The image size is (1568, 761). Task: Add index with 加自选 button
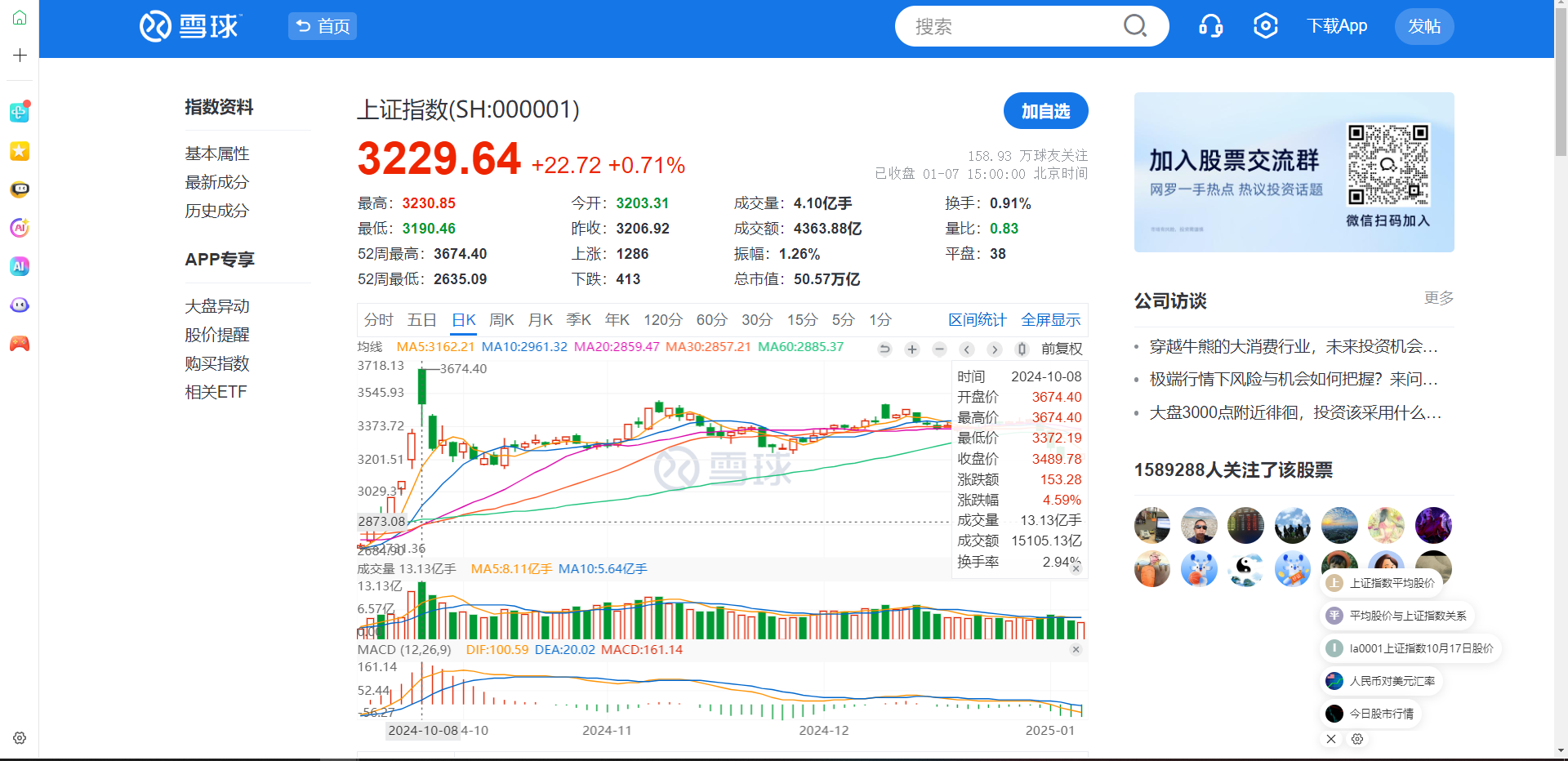[x=1046, y=111]
